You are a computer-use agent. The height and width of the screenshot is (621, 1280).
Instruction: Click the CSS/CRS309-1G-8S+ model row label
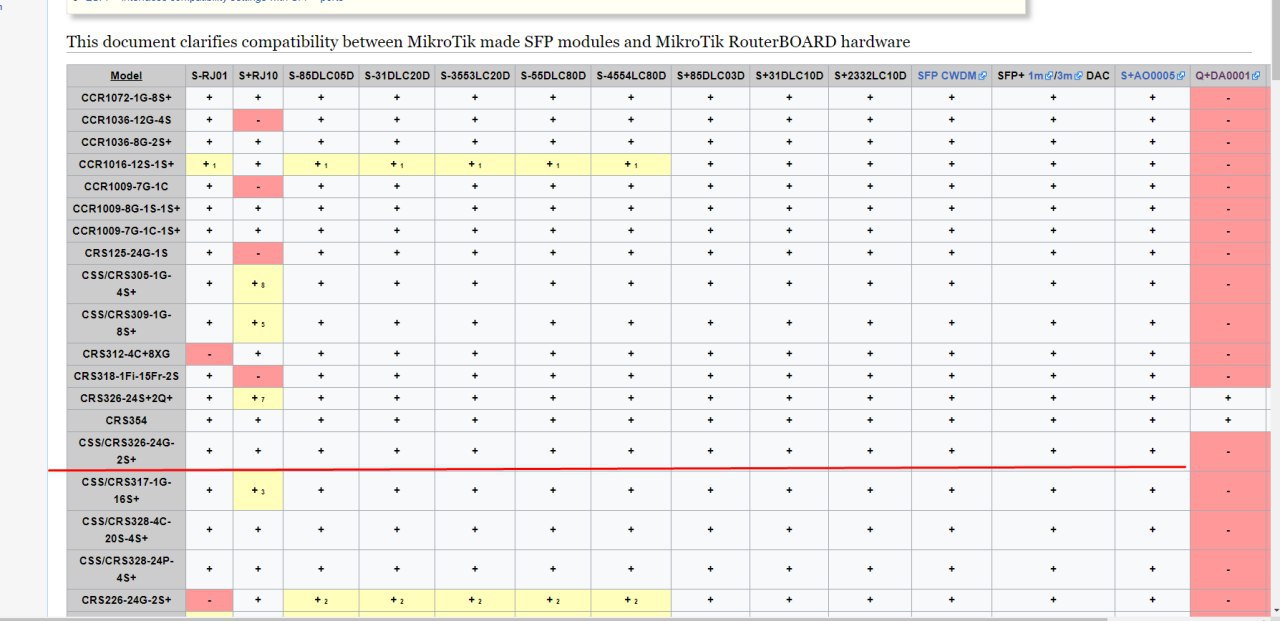point(126,323)
